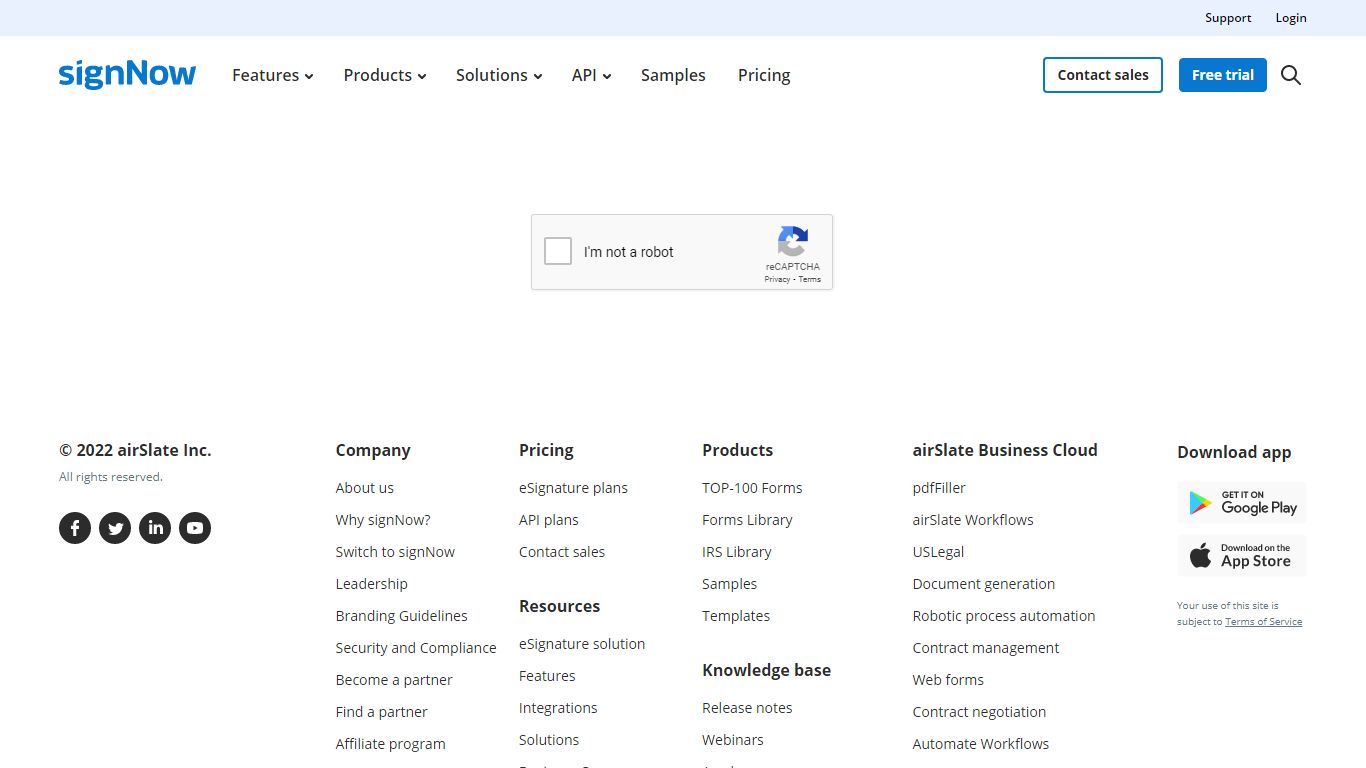Open the Become a partner link
Screen dimensions: 1366x768
coord(394,680)
